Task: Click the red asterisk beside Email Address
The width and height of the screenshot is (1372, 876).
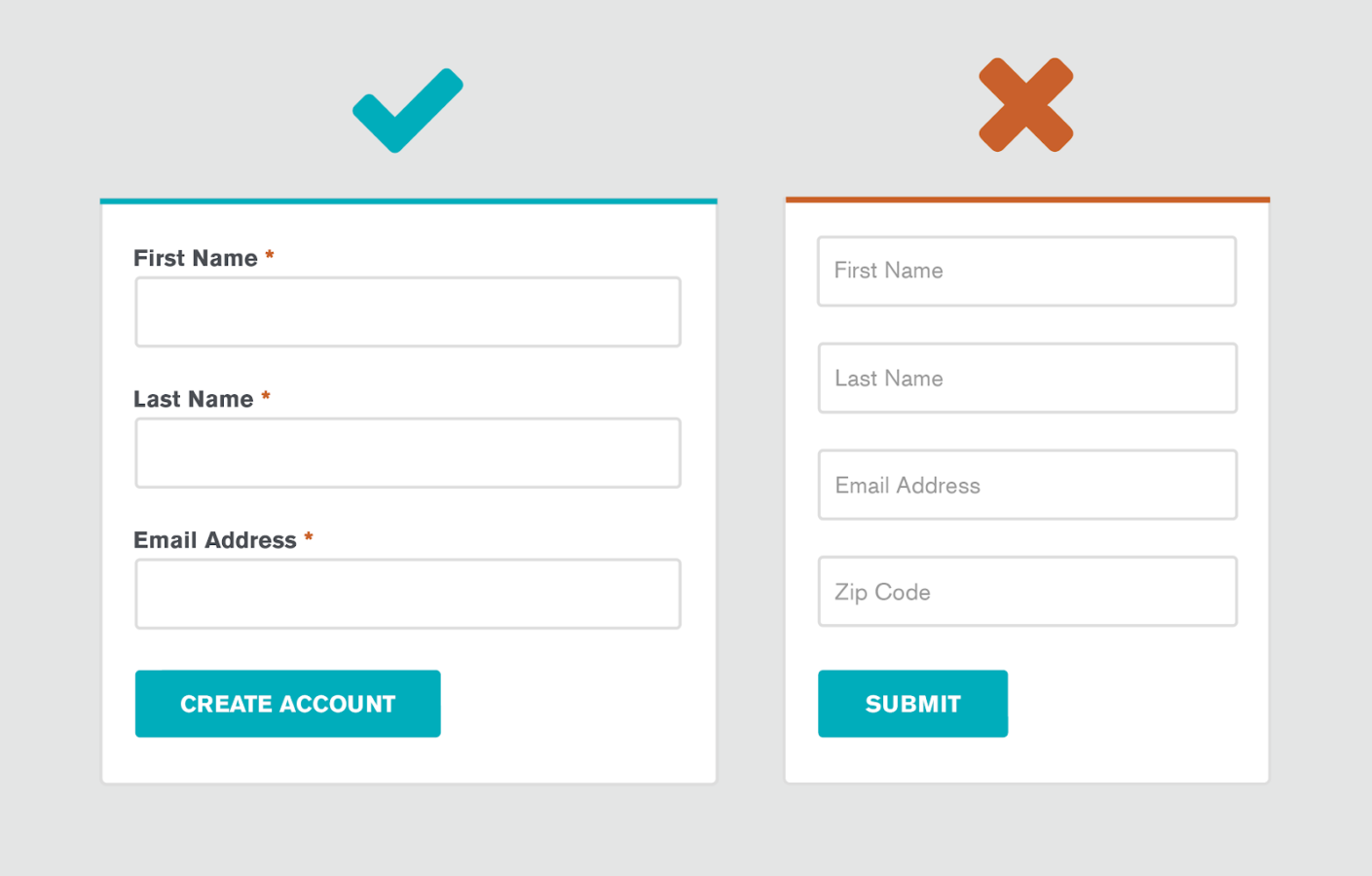Action: pos(309,537)
